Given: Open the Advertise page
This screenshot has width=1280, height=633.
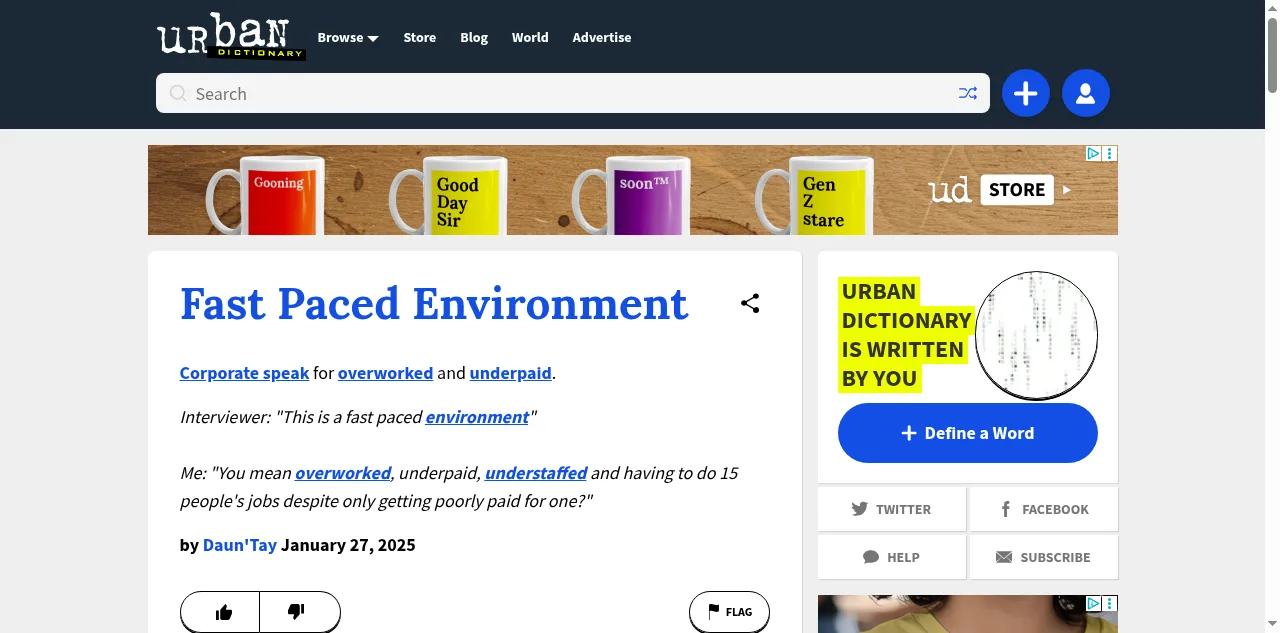Looking at the screenshot, I should pyautogui.click(x=601, y=38).
